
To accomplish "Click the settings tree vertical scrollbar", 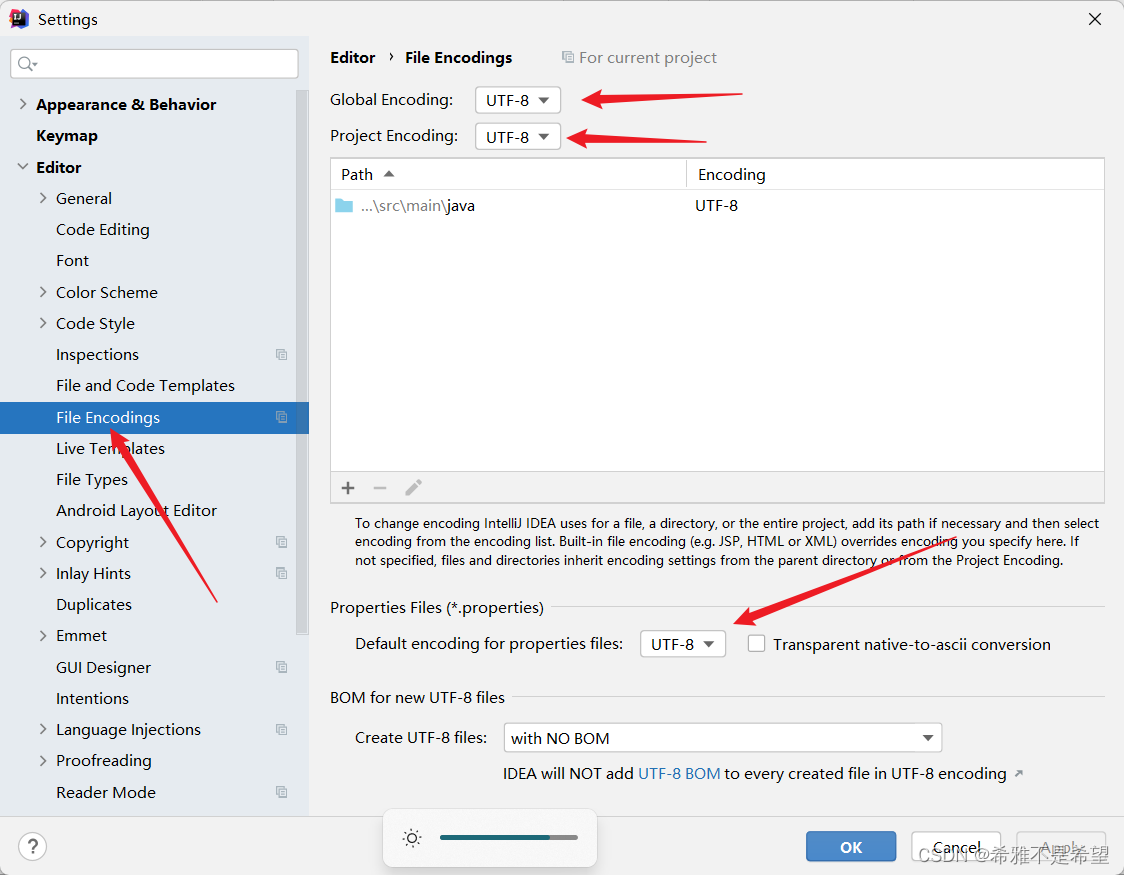I will click(x=302, y=362).
